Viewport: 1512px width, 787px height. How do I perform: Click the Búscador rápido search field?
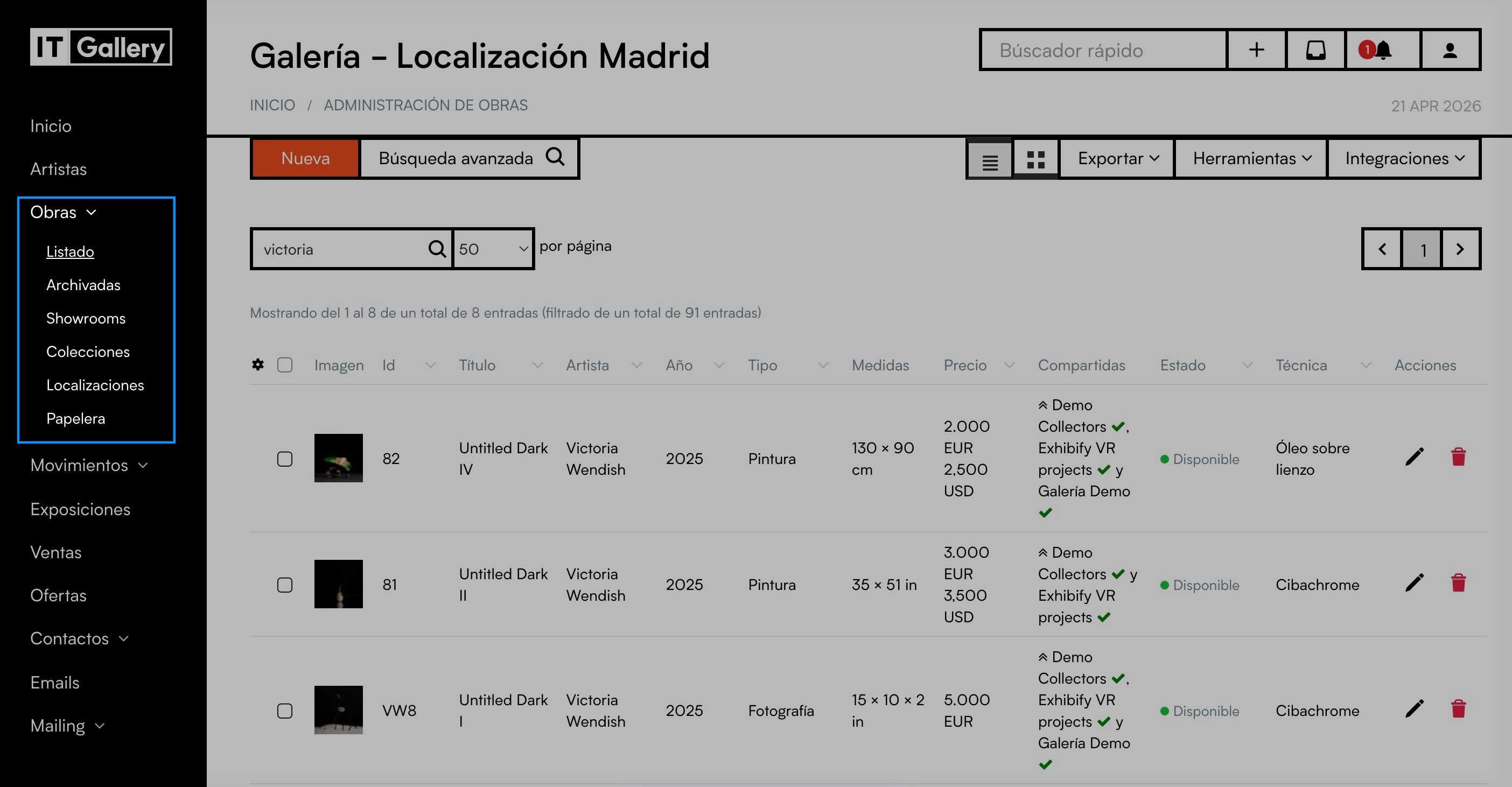click(x=1103, y=51)
